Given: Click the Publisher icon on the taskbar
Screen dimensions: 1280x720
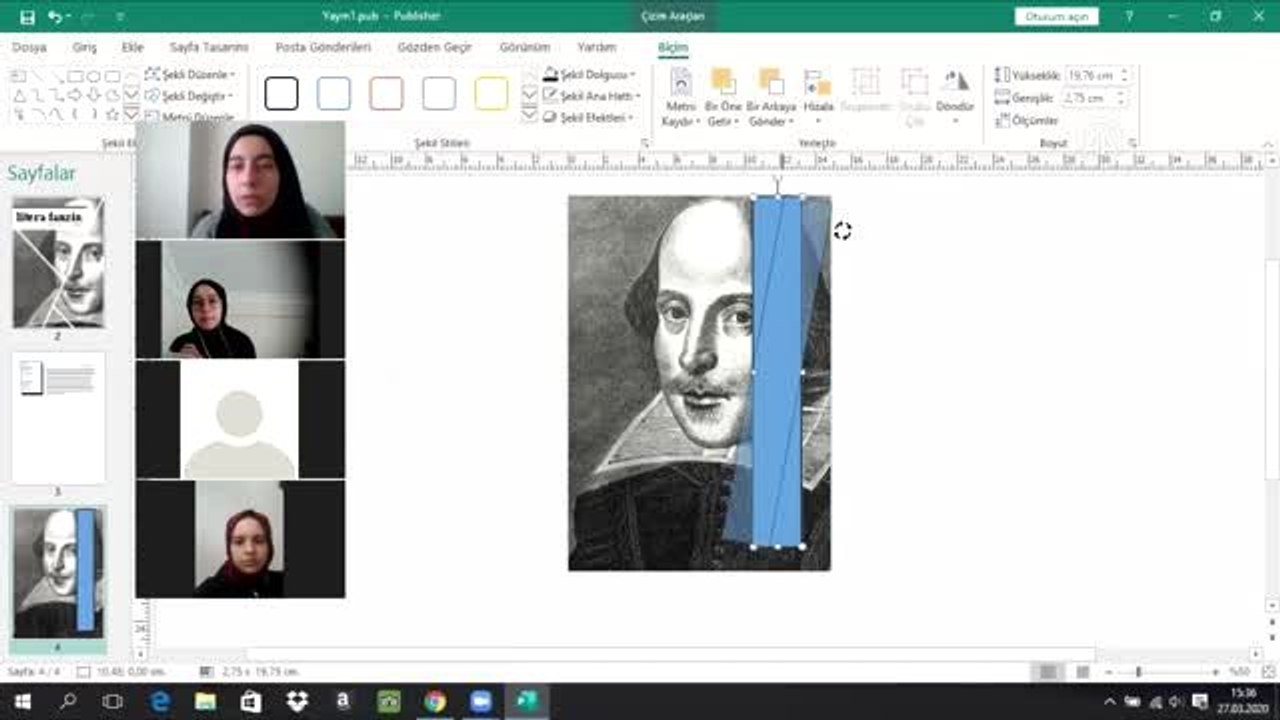Looking at the screenshot, I should [527, 701].
